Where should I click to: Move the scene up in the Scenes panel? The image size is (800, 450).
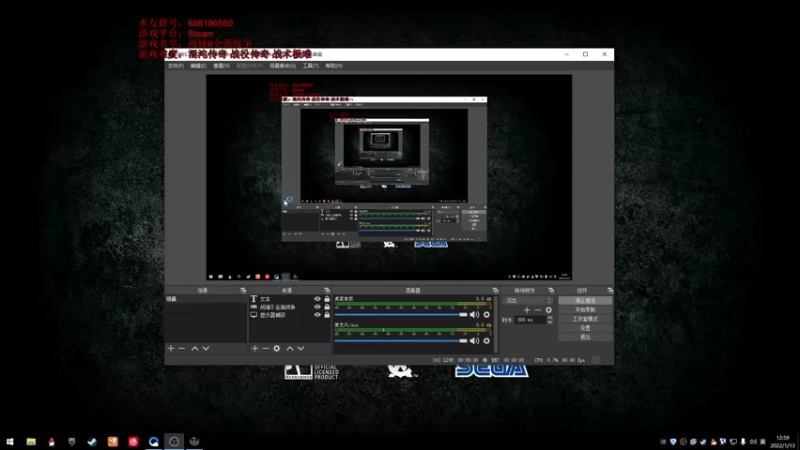tap(194, 348)
